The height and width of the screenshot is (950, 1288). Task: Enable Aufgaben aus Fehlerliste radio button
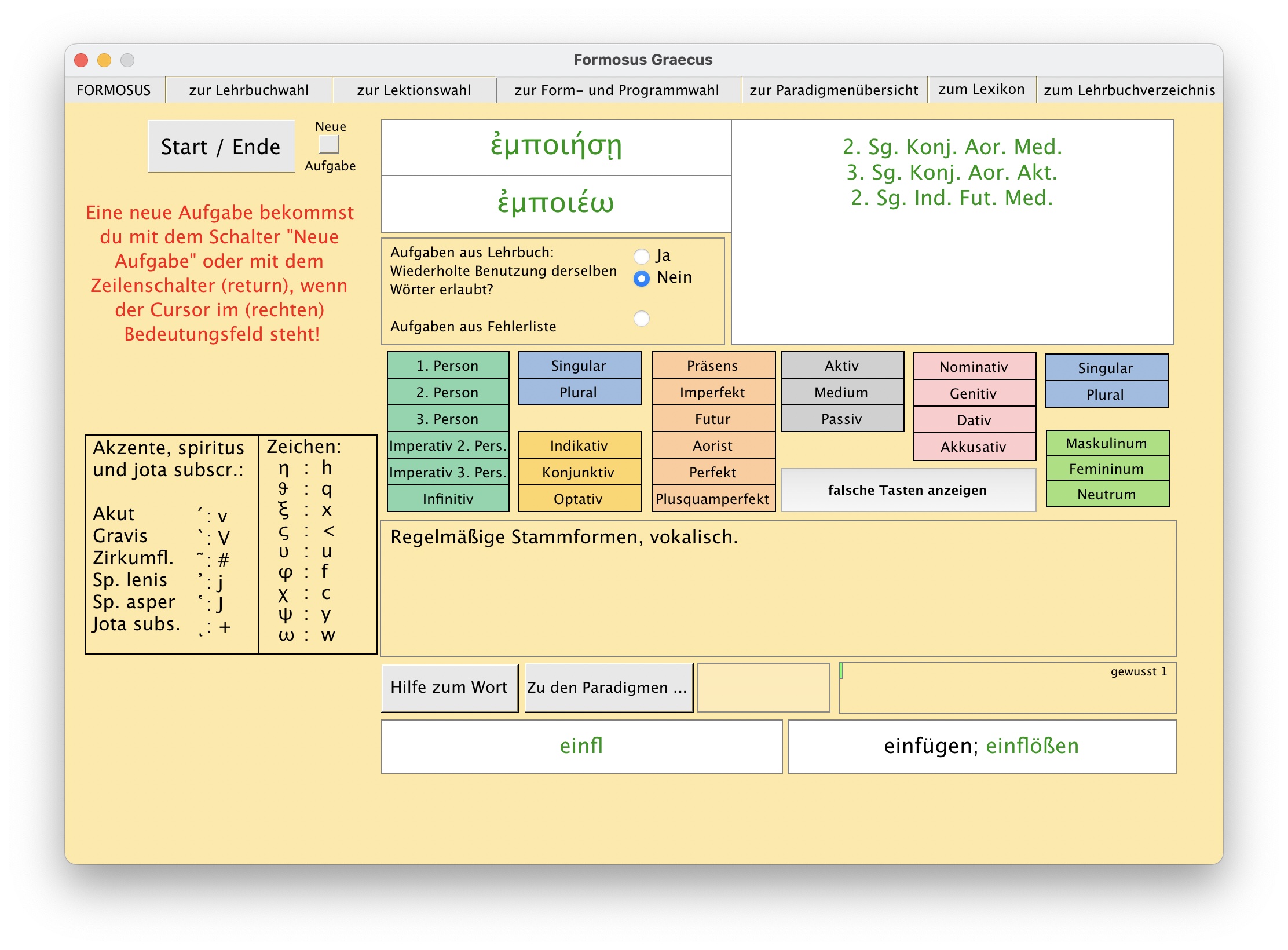pos(642,319)
